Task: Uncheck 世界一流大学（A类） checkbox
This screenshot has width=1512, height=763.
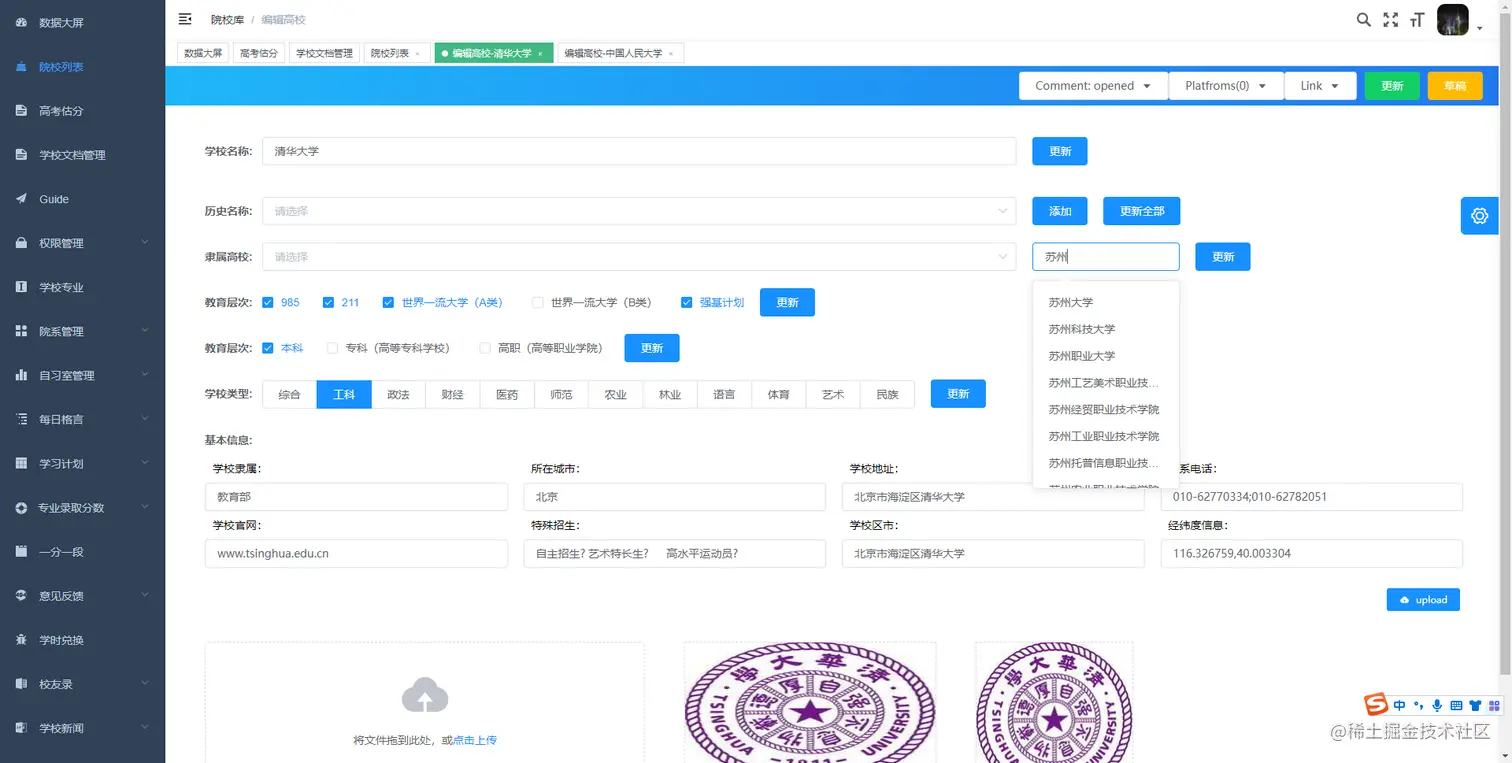Action: (x=388, y=302)
